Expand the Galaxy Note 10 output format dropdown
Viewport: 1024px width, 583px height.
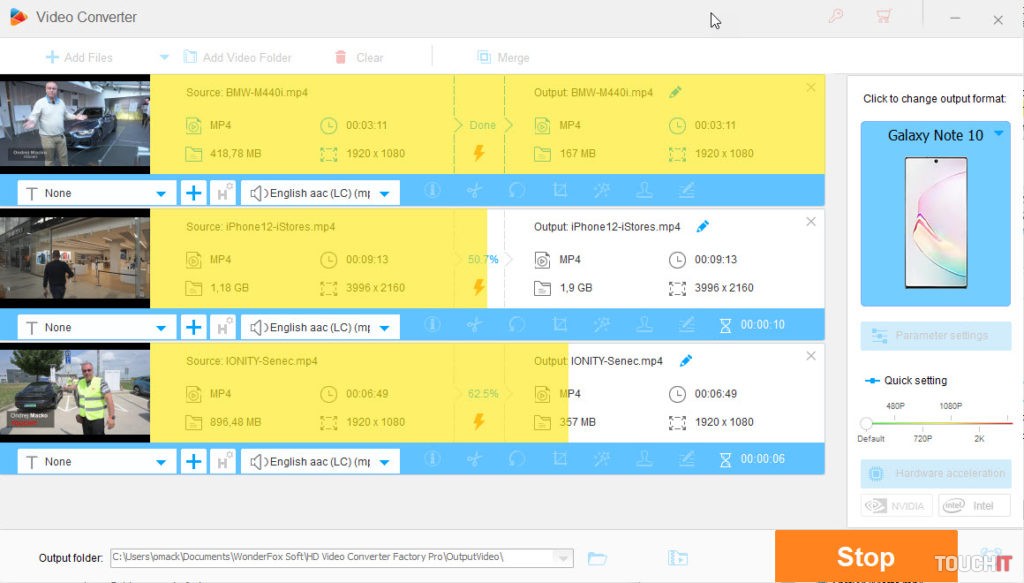click(998, 134)
